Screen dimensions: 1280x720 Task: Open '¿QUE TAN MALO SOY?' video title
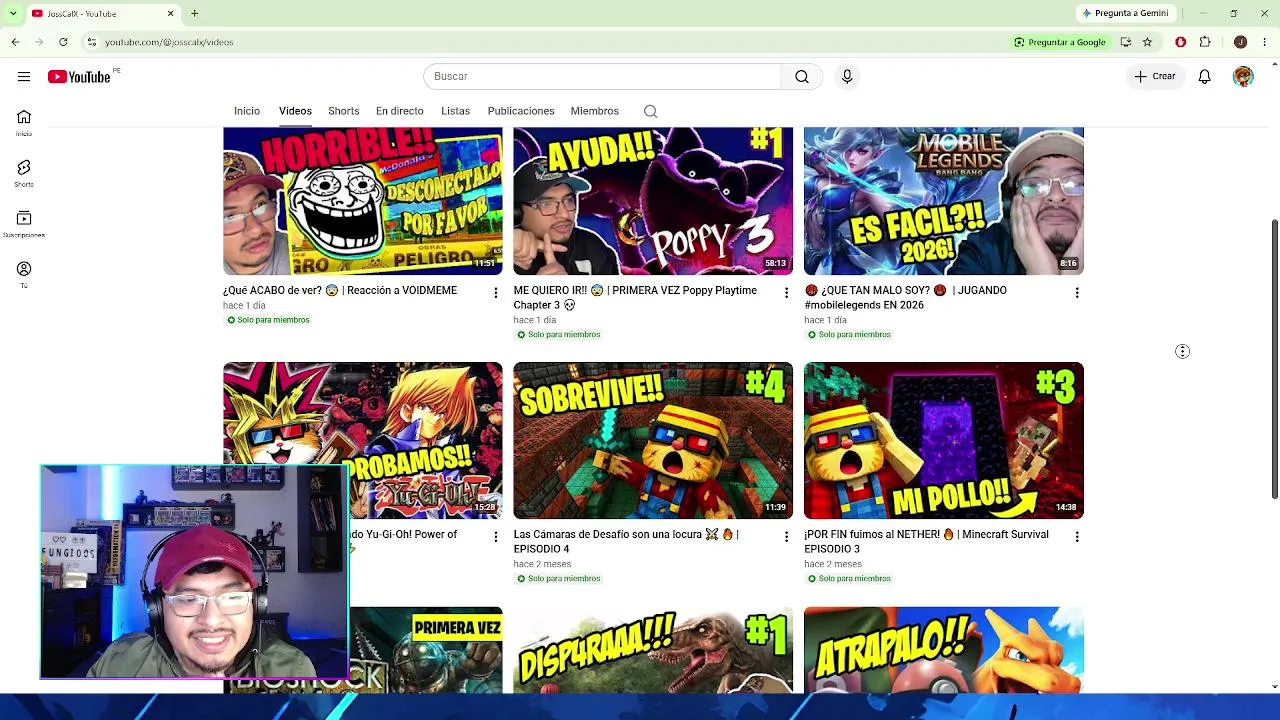click(x=906, y=298)
